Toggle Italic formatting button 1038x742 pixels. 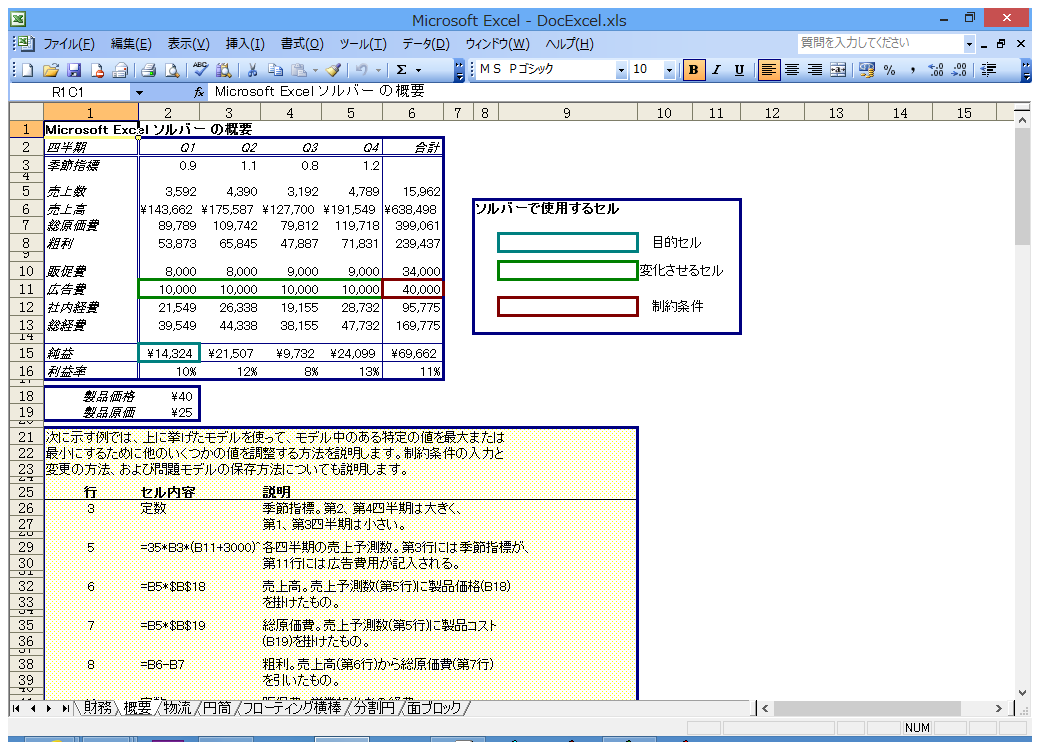tap(716, 70)
